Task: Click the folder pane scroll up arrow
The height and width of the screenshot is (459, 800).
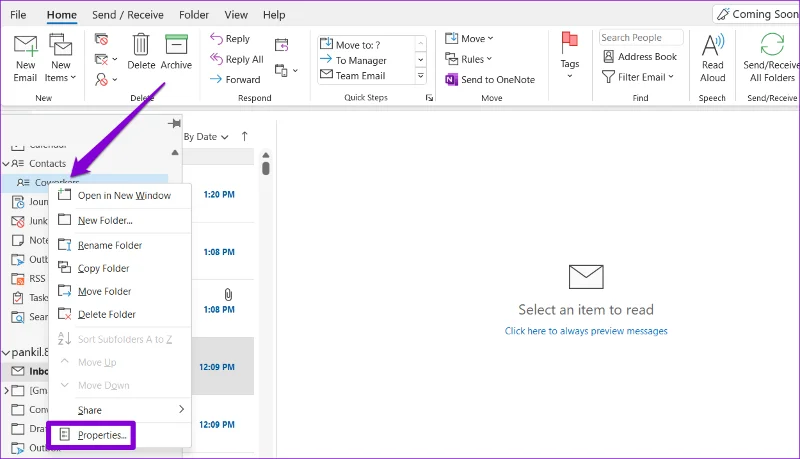Action: click(x=175, y=152)
